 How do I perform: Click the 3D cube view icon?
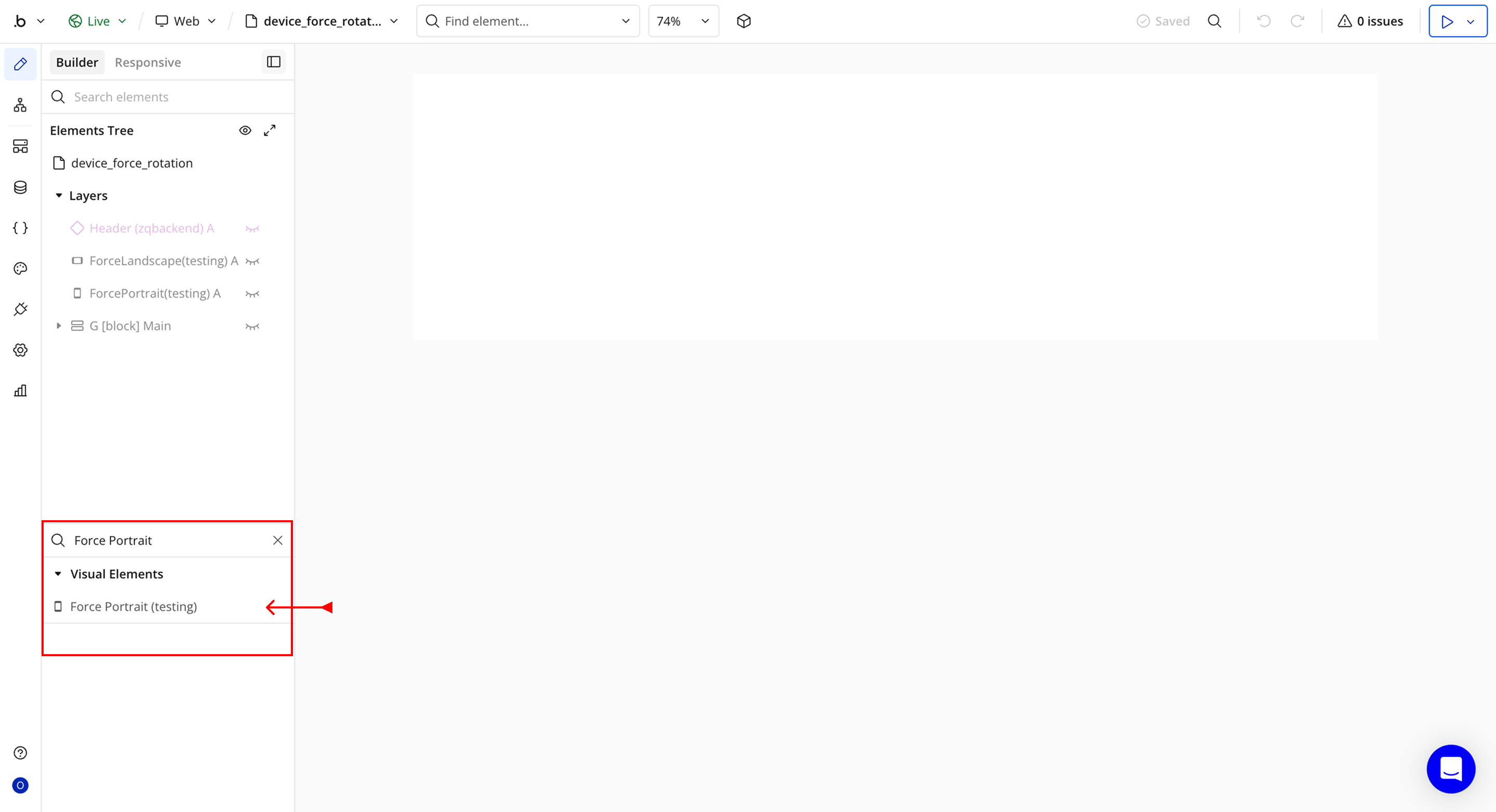[x=743, y=21]
